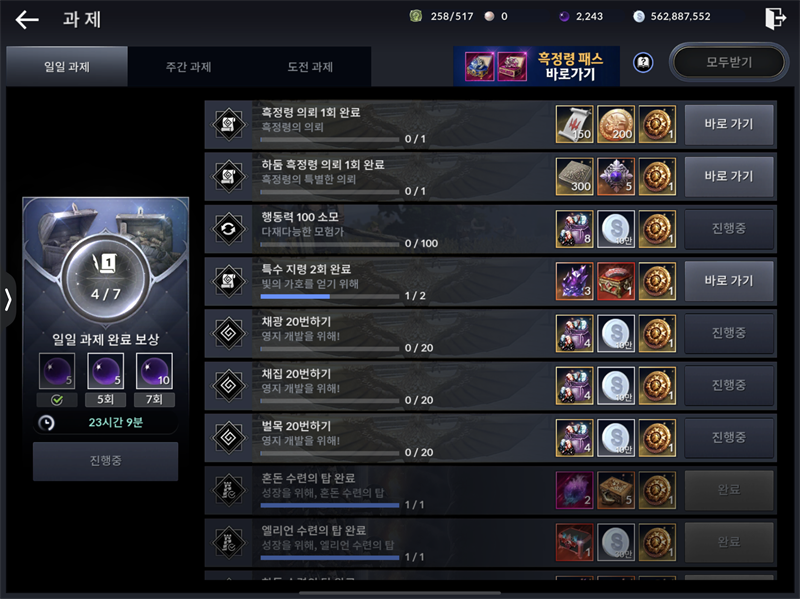Switch to the 주간 과제 tab
Viewport: 800px width, 599px height.
click(x=188, y=67)
